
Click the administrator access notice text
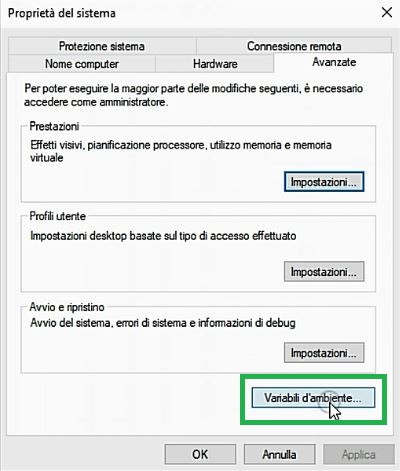pos(193,95)
